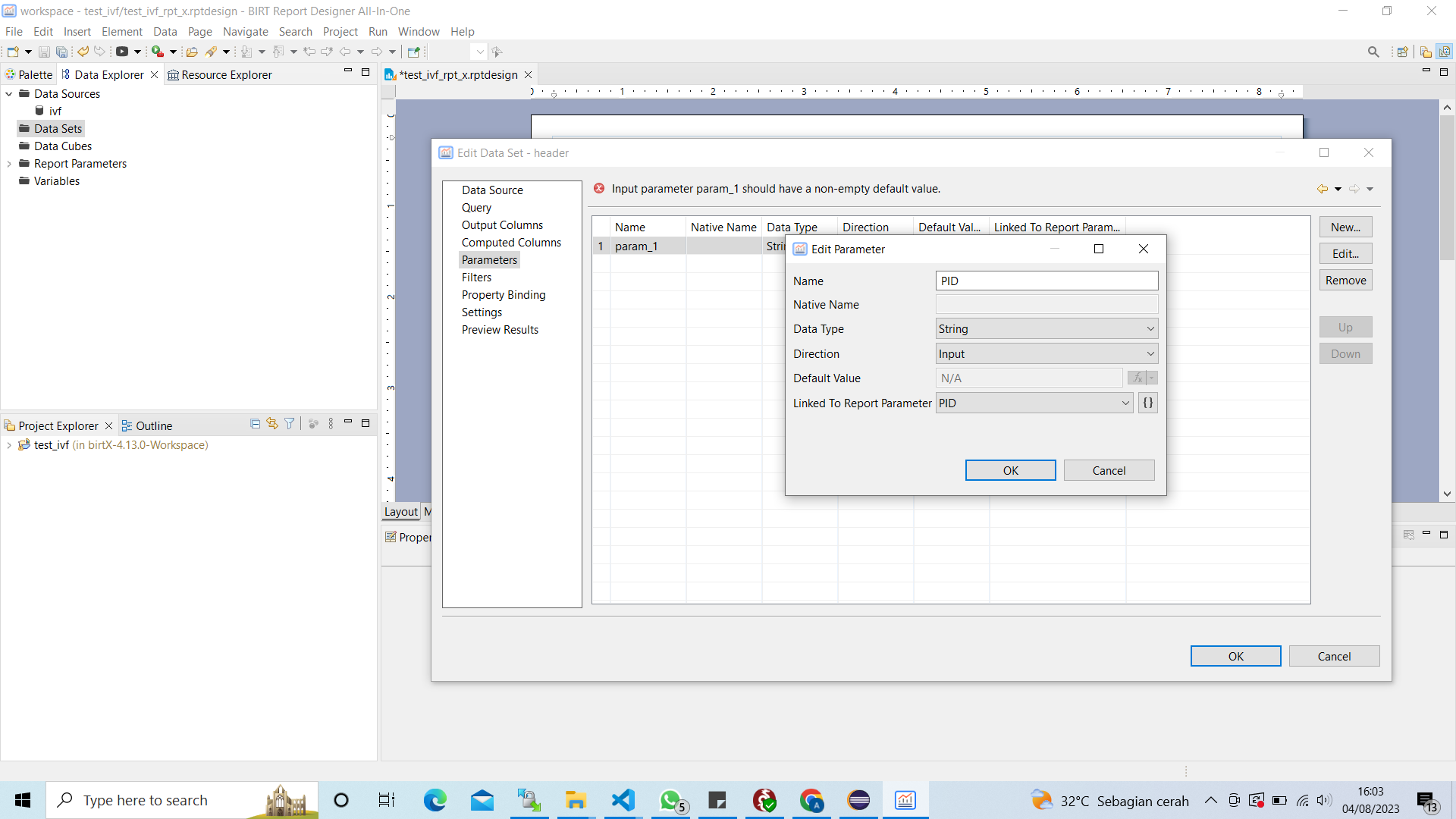The height and width of the screenshot is (819, 1456).
Task: Click the Remove button for parameters
Action: (1345, 281)
